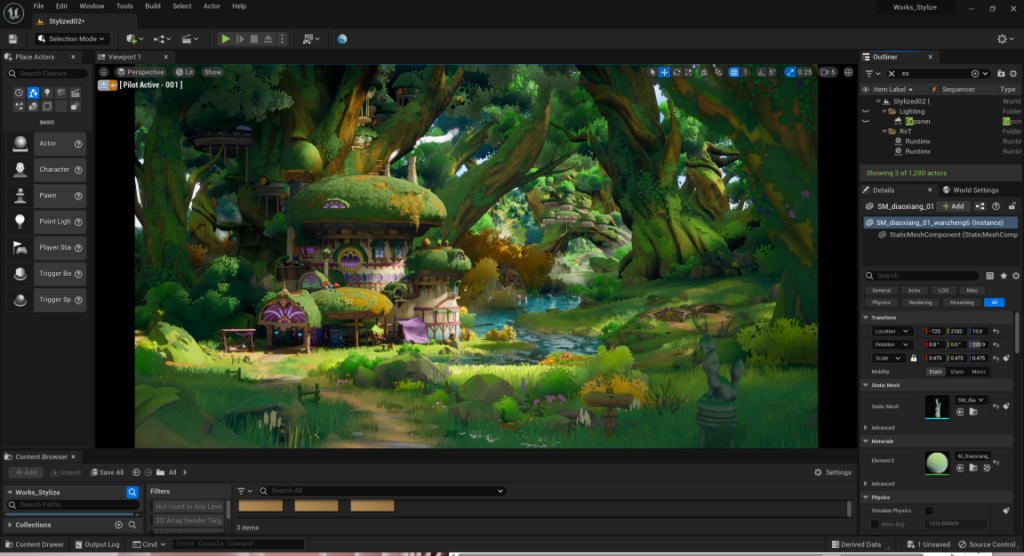Image resolution: width=1024 pixels, height=556 pixels.
Task: Open the Build menu
Action: (x=152, y=6)
